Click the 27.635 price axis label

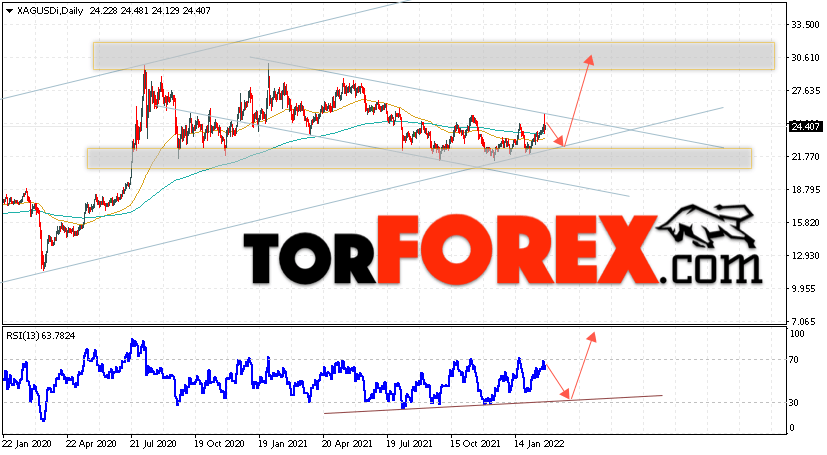[x=805, y=91]
